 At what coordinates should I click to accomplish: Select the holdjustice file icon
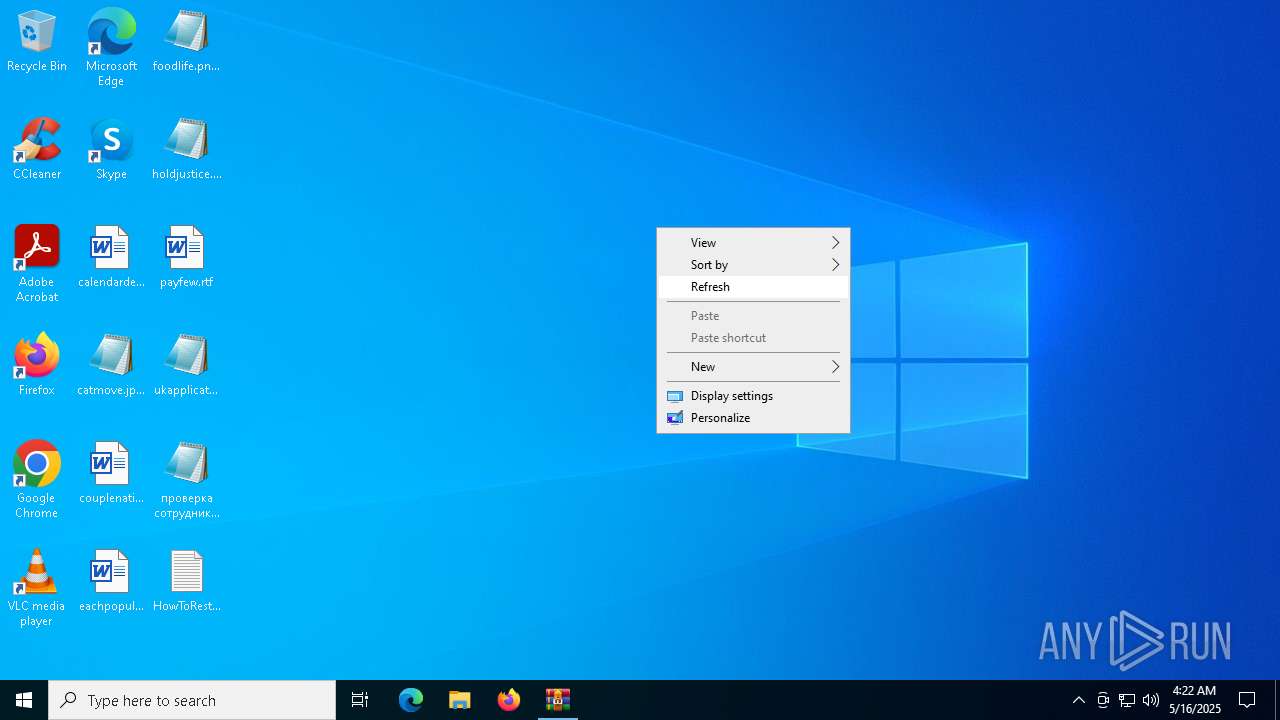coord(186,149)
